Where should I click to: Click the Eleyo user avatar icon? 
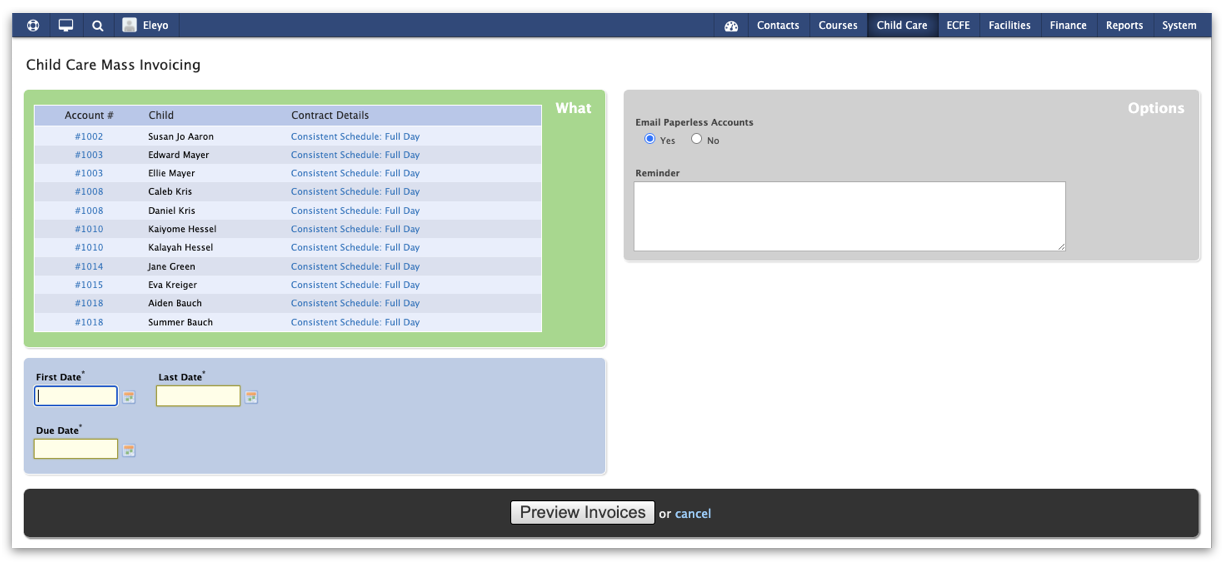[x=130, y=26]
